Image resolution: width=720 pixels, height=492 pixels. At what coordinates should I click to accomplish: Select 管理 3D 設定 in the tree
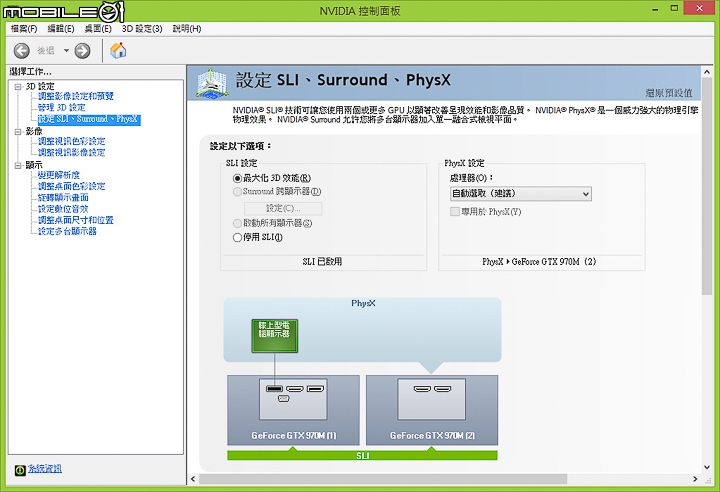click(x=62, y=107)
